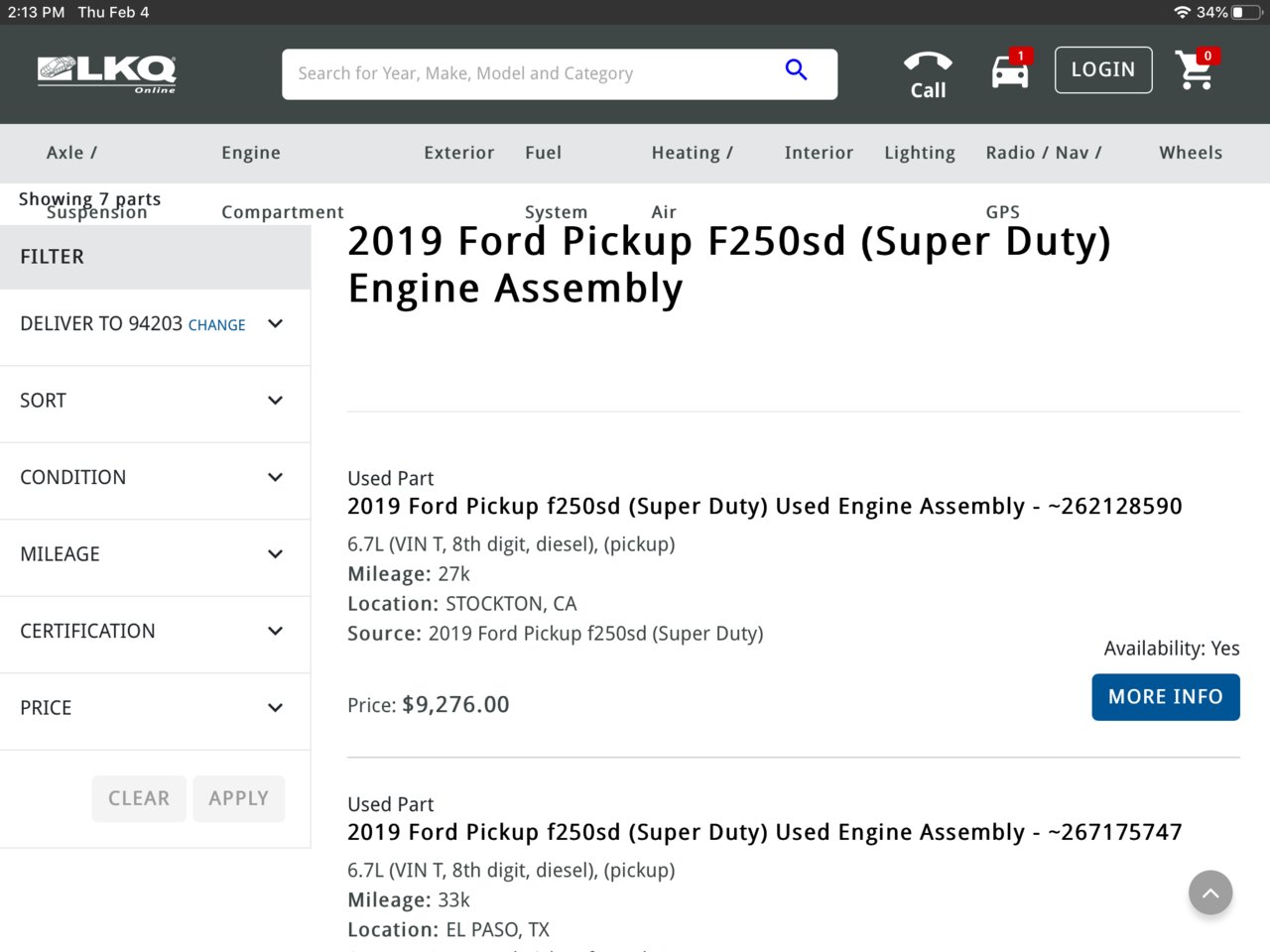Viewport: 1270px width, 952px height.
Task: Open the Exterior category menu
Action: click(x=458, y=153)
